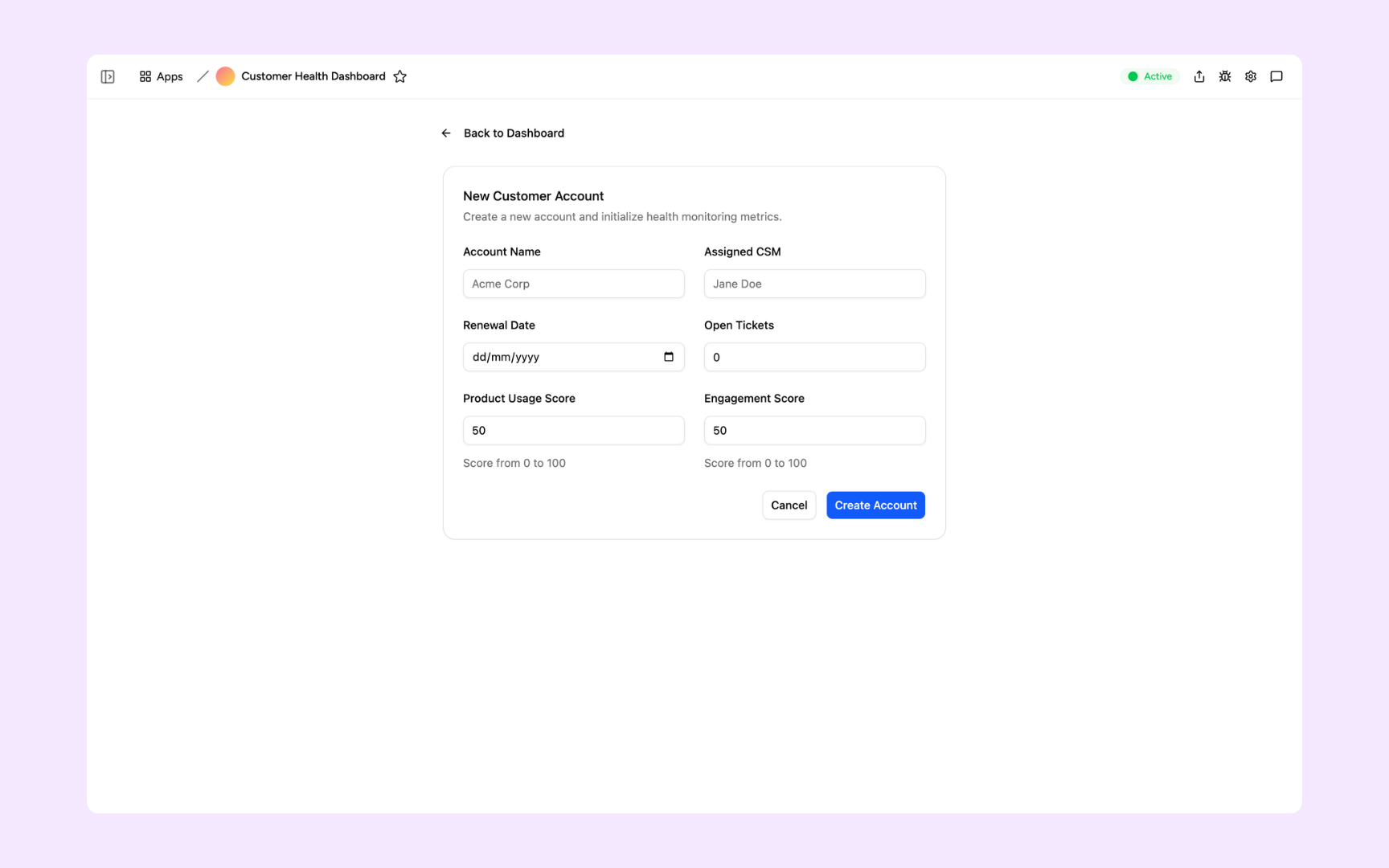Click the Active status badge
The height and width of the screenshot is (868, 1389).
point(1149,76)
